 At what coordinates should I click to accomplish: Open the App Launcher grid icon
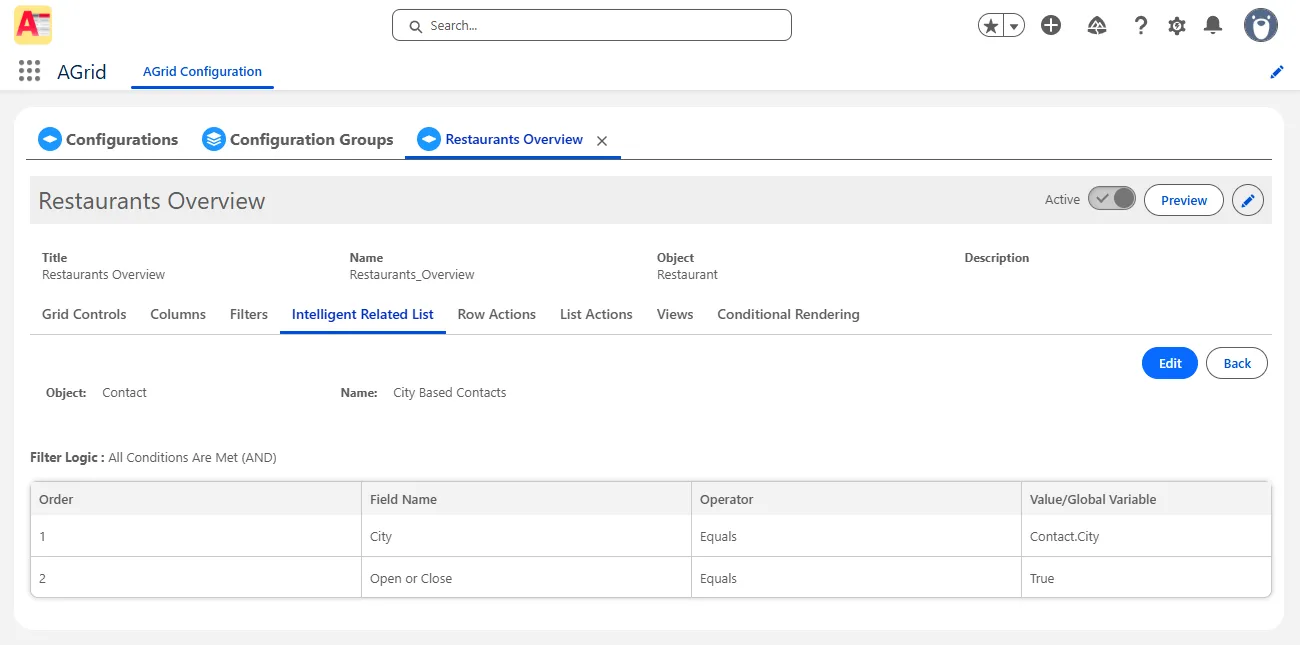point(29,71)
